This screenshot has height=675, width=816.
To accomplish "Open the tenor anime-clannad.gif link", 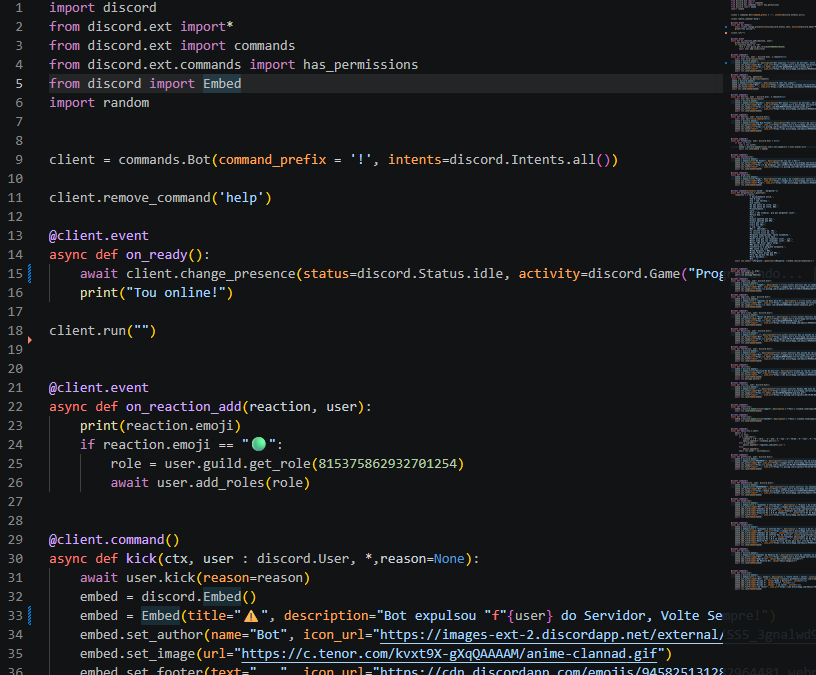I will tap(449, 654).
